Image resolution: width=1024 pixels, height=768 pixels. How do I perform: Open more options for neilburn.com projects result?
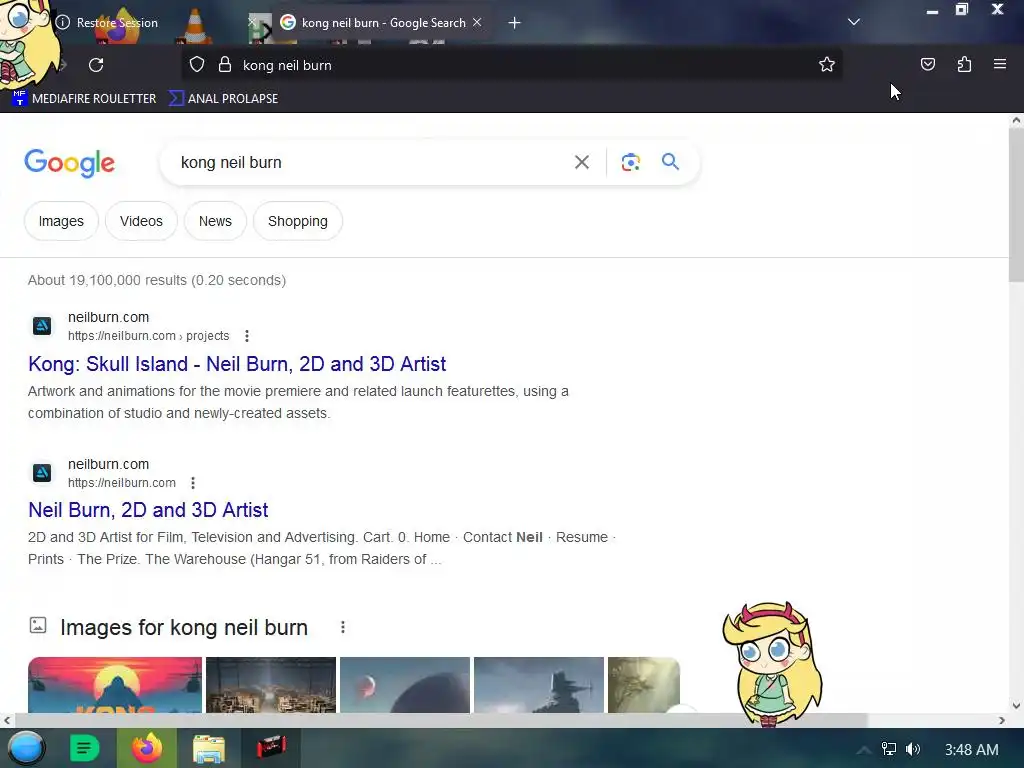click(247, 336)
